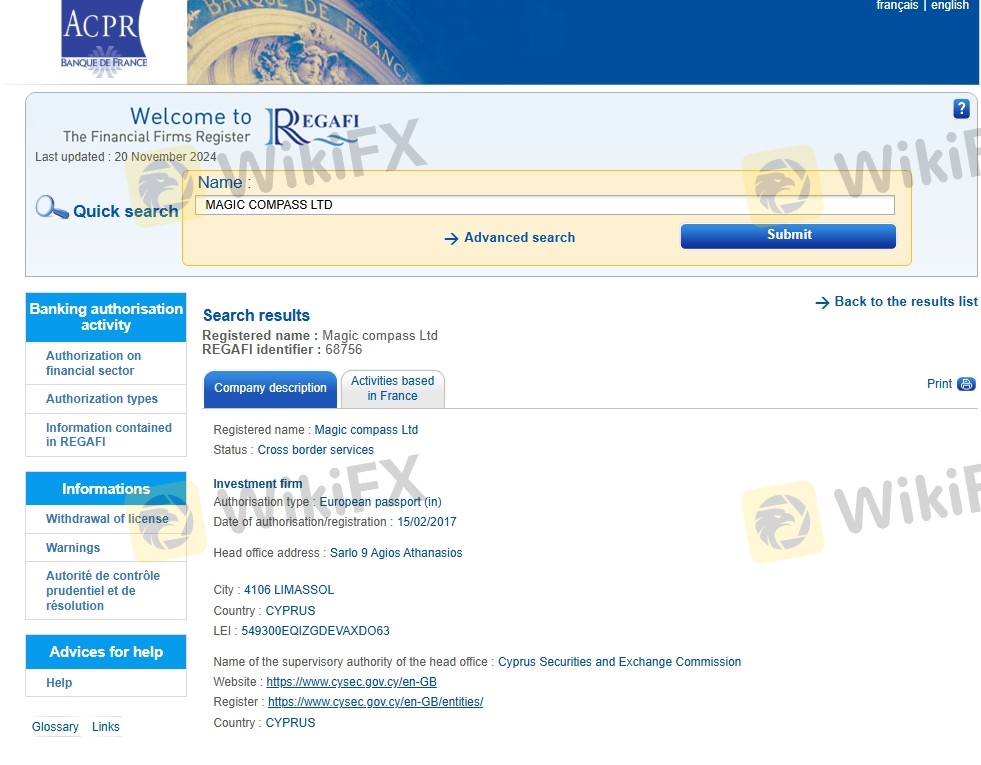Click Status value Cross border services
Image resolution: width=981 pixels, height=765 pixels.
(315, 450)
